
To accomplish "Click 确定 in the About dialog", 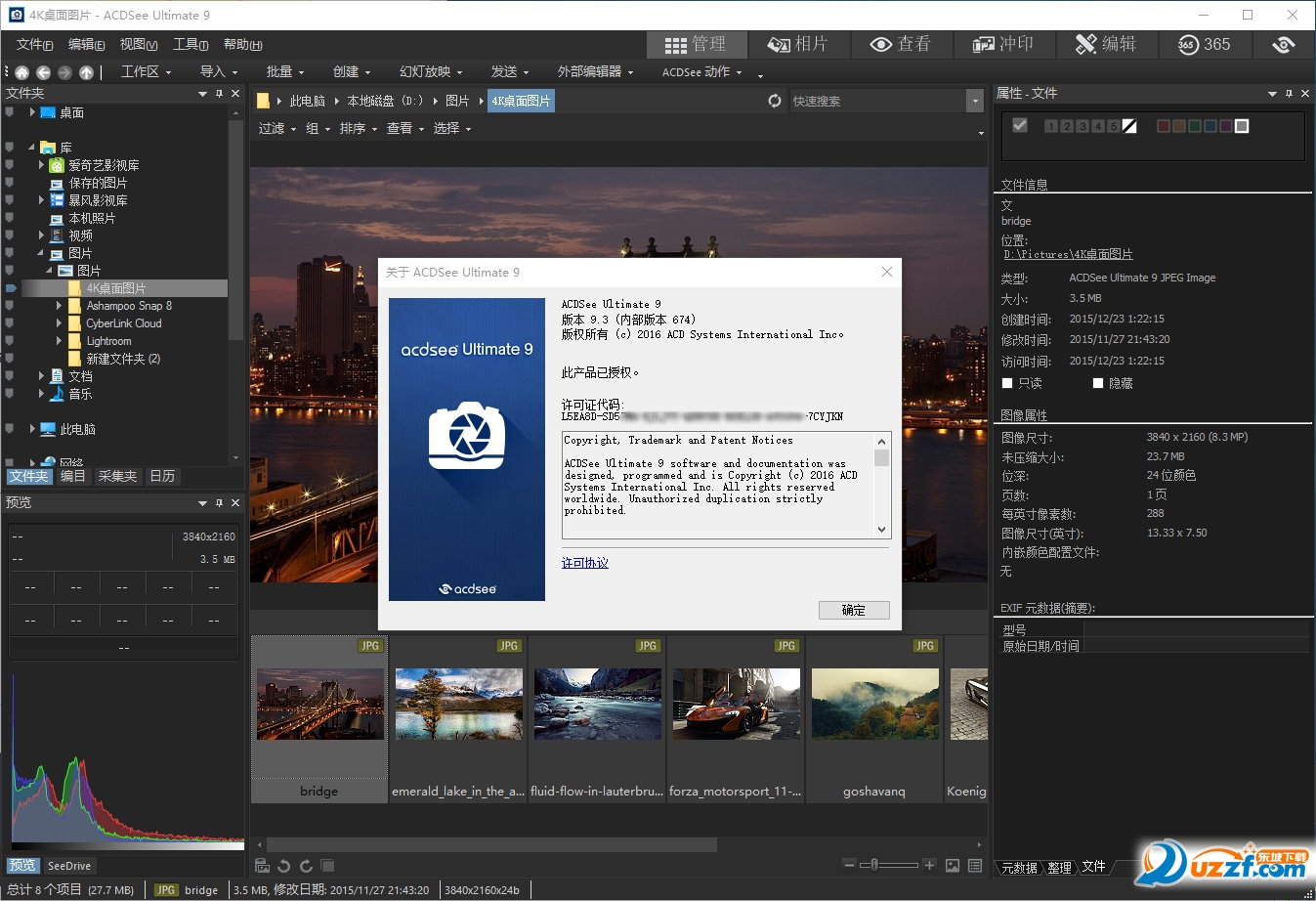I will 854,610.
